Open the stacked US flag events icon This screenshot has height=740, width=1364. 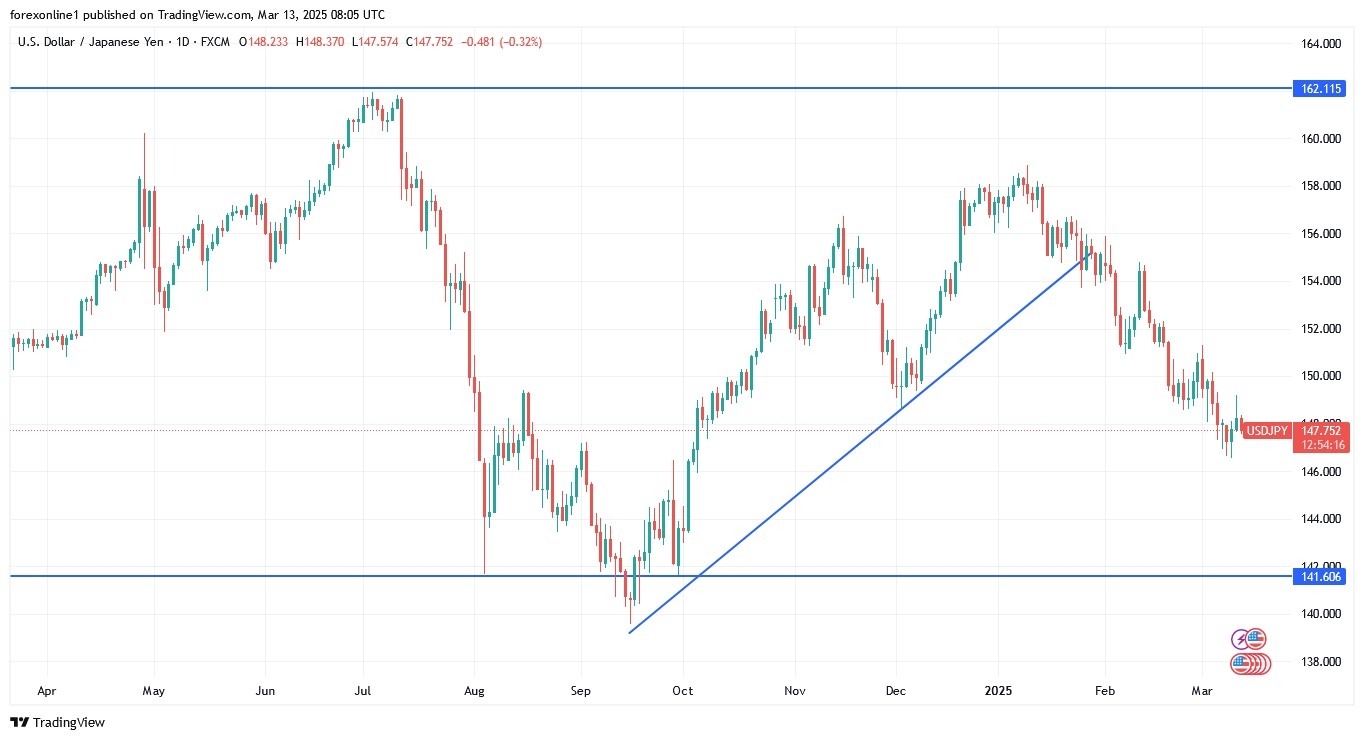coord(1250,663)
